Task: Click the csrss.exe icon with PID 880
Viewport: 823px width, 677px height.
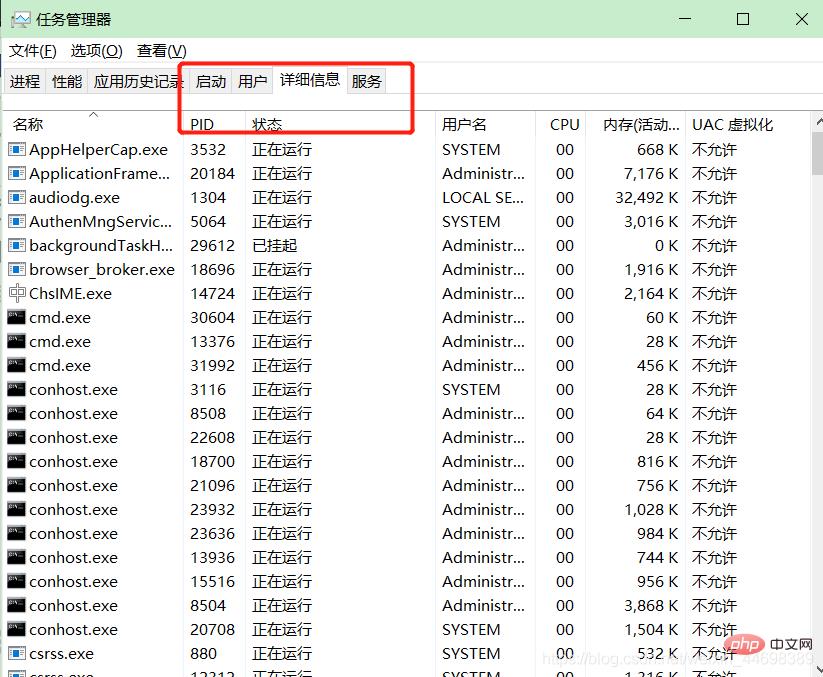Action: (17, 654)
